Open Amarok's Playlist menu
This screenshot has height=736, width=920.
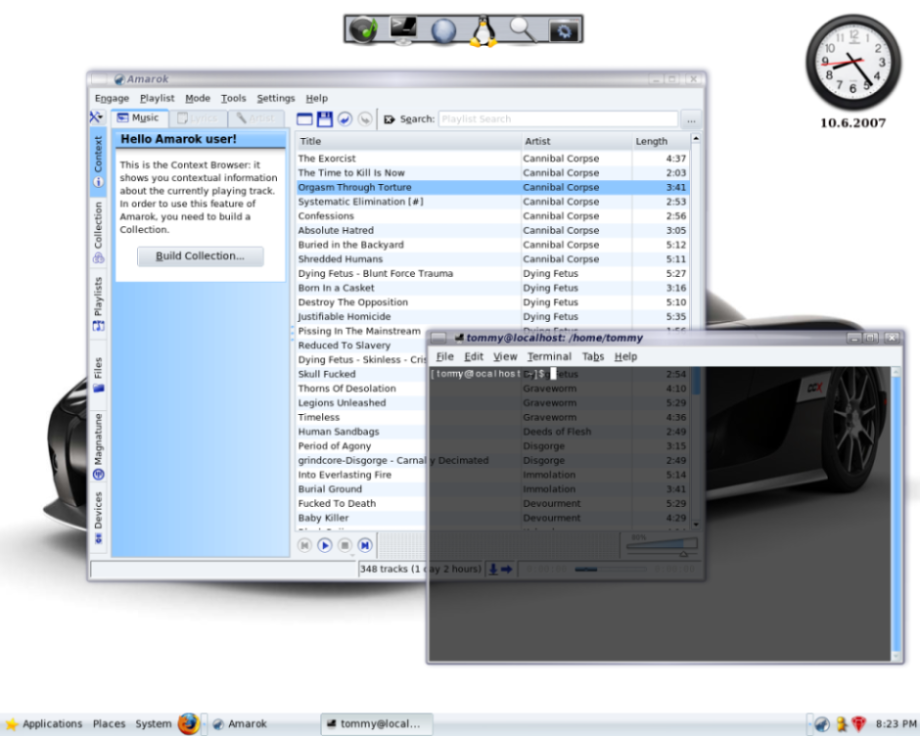coord(157,98)
